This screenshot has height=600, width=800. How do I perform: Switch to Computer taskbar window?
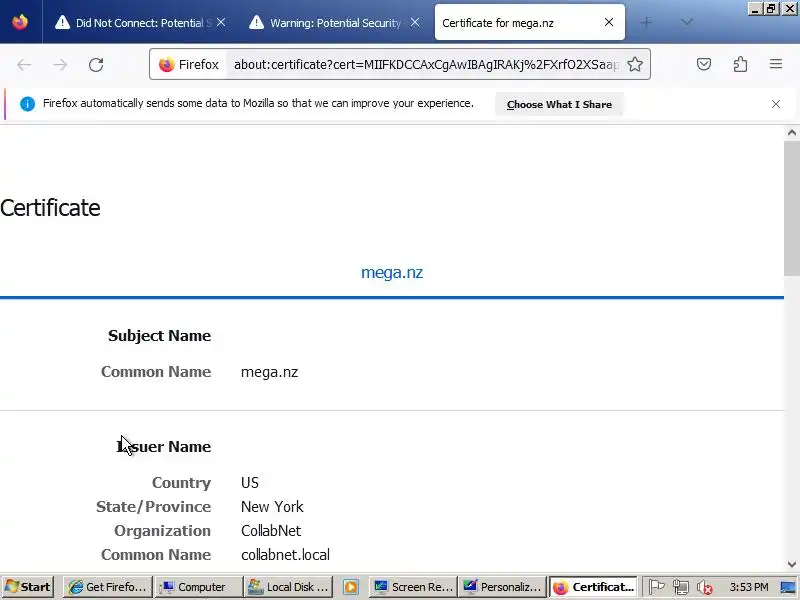pos(198,587)
